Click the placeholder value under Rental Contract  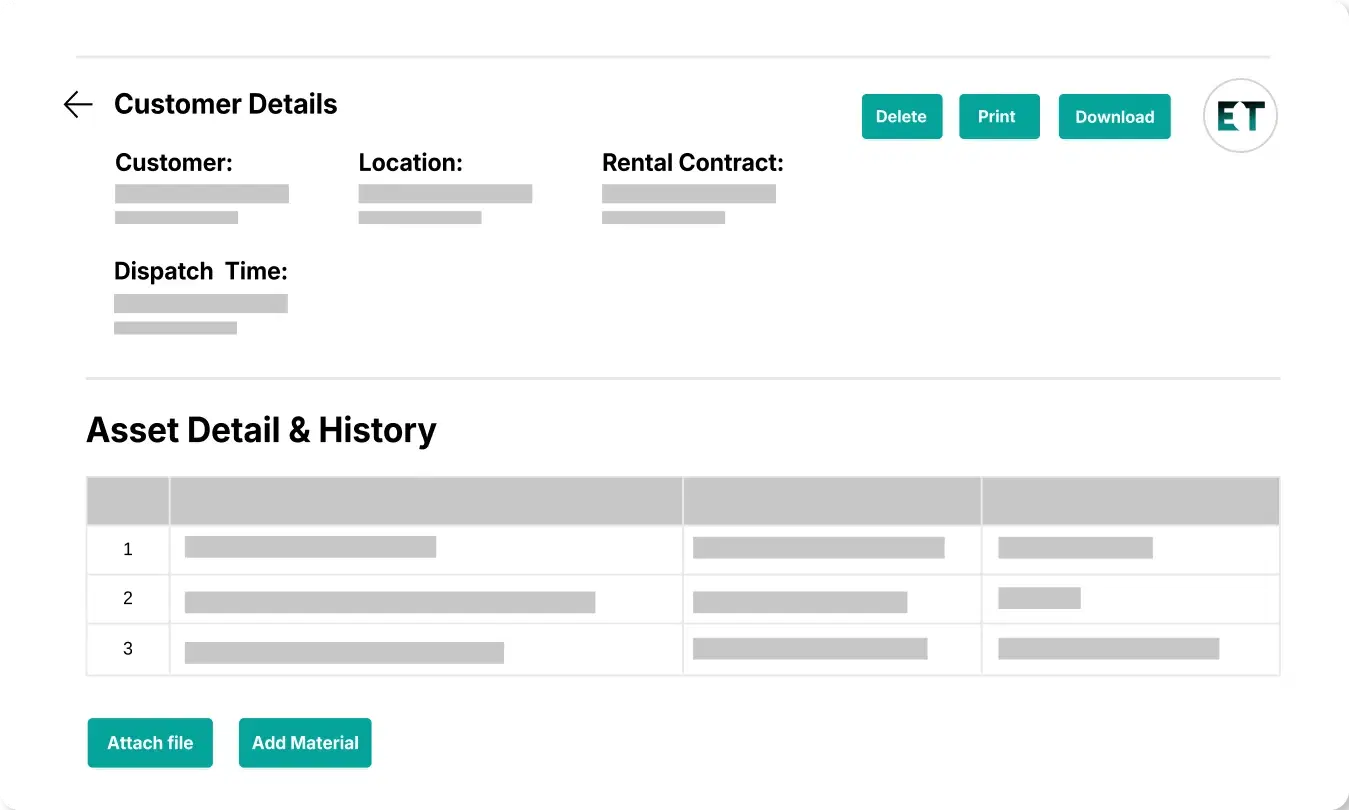tap(688, 194)
